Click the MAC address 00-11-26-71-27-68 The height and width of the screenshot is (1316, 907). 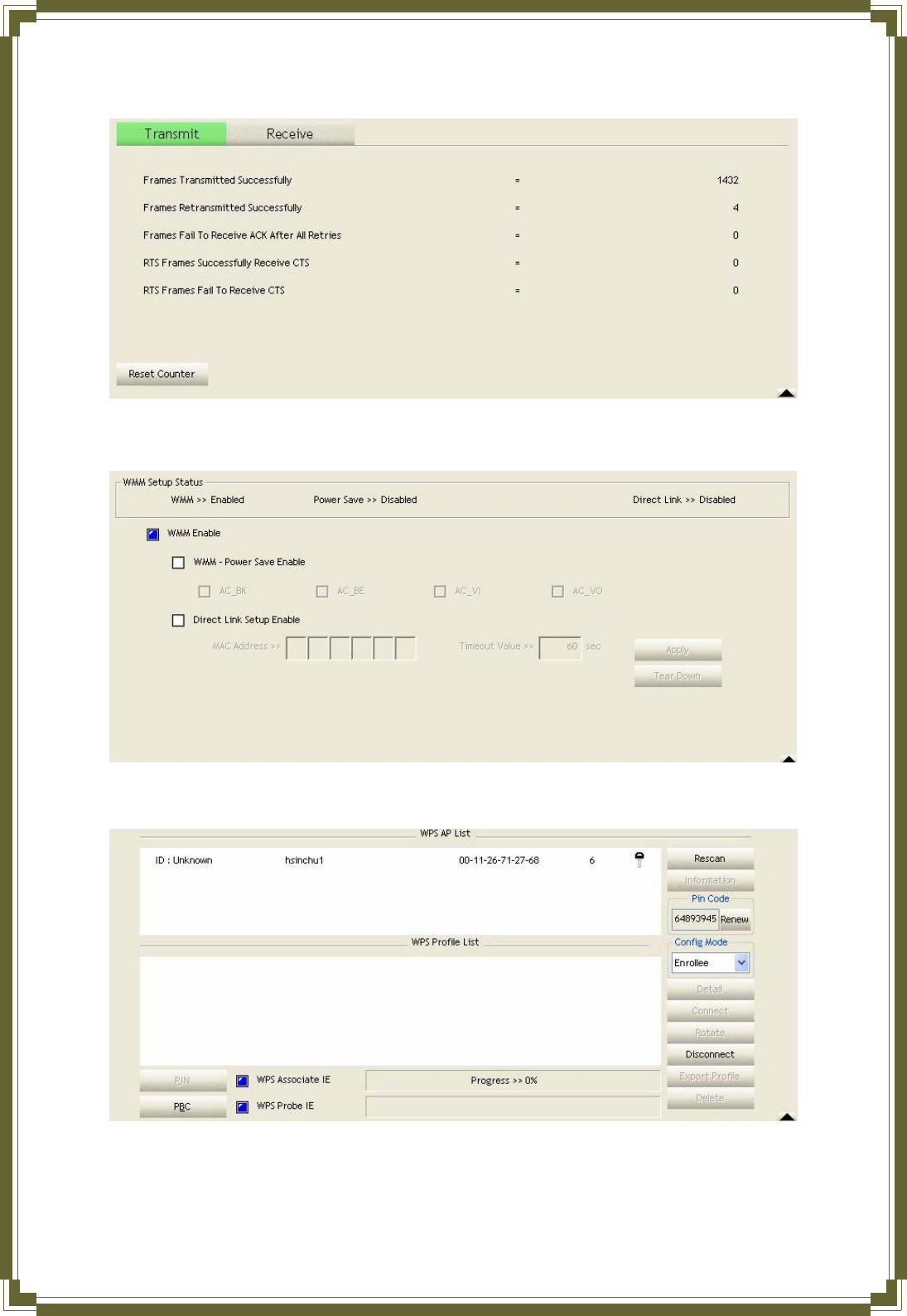(499, 860)
